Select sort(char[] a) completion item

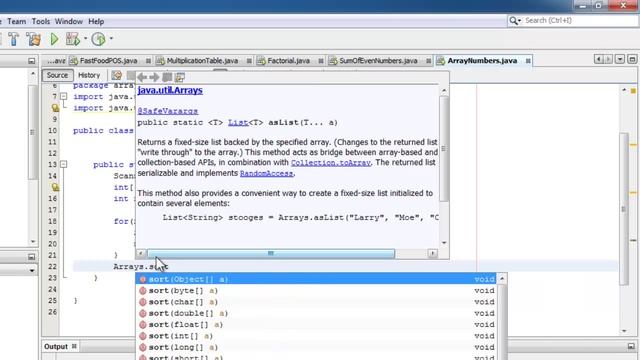tap(316, 302)
